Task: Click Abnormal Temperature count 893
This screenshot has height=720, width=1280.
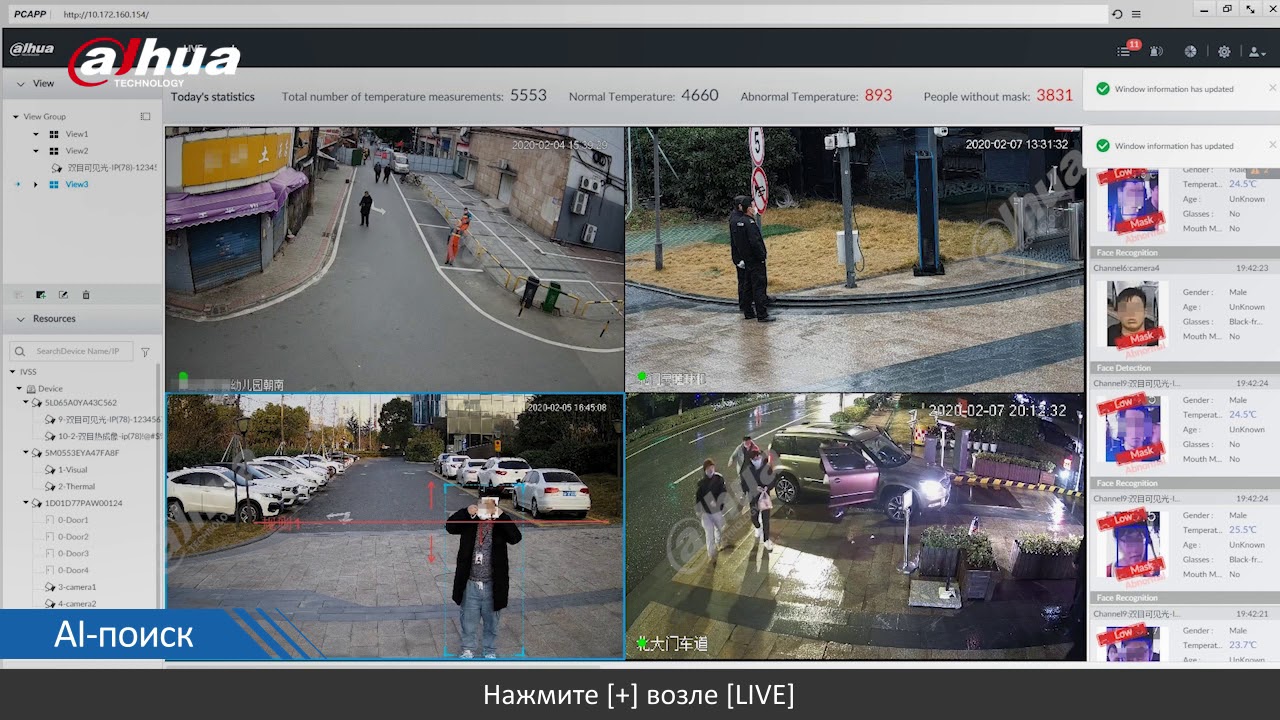Action: pos(878,96)
